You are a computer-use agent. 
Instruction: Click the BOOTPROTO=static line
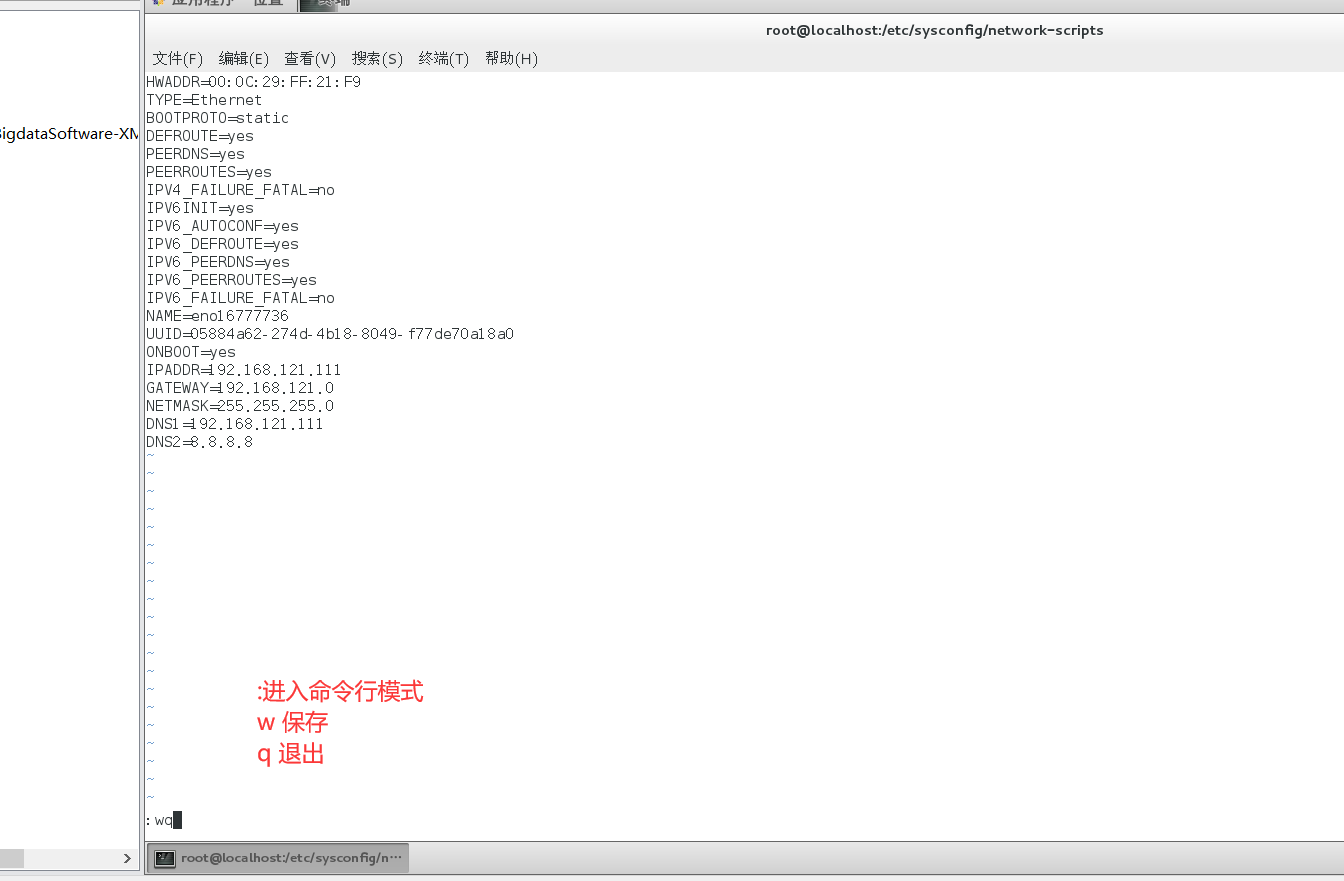coord(217,118)
